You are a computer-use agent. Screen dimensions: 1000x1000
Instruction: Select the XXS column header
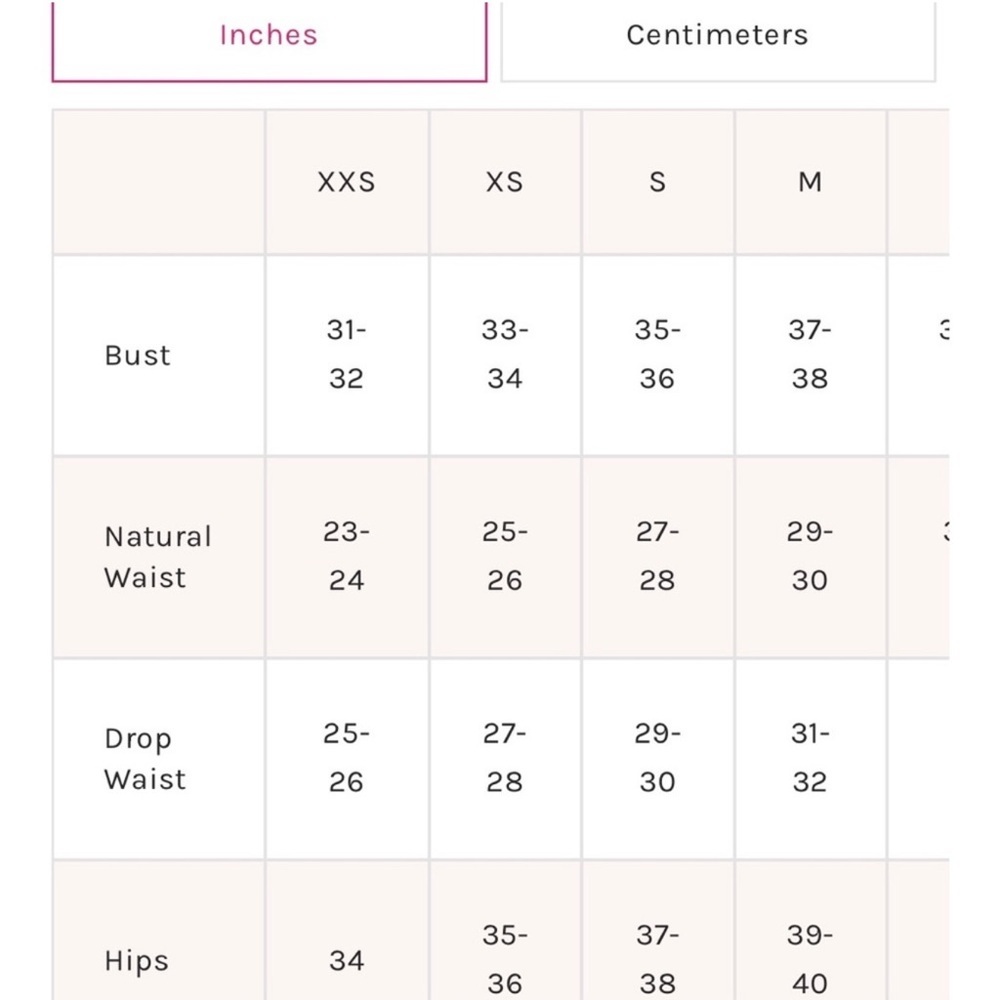[x=347, y=182]
